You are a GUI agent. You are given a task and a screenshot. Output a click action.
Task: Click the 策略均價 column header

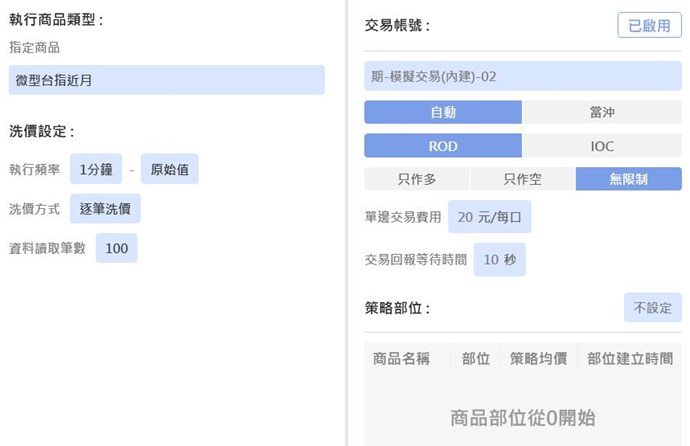(538, 358)
